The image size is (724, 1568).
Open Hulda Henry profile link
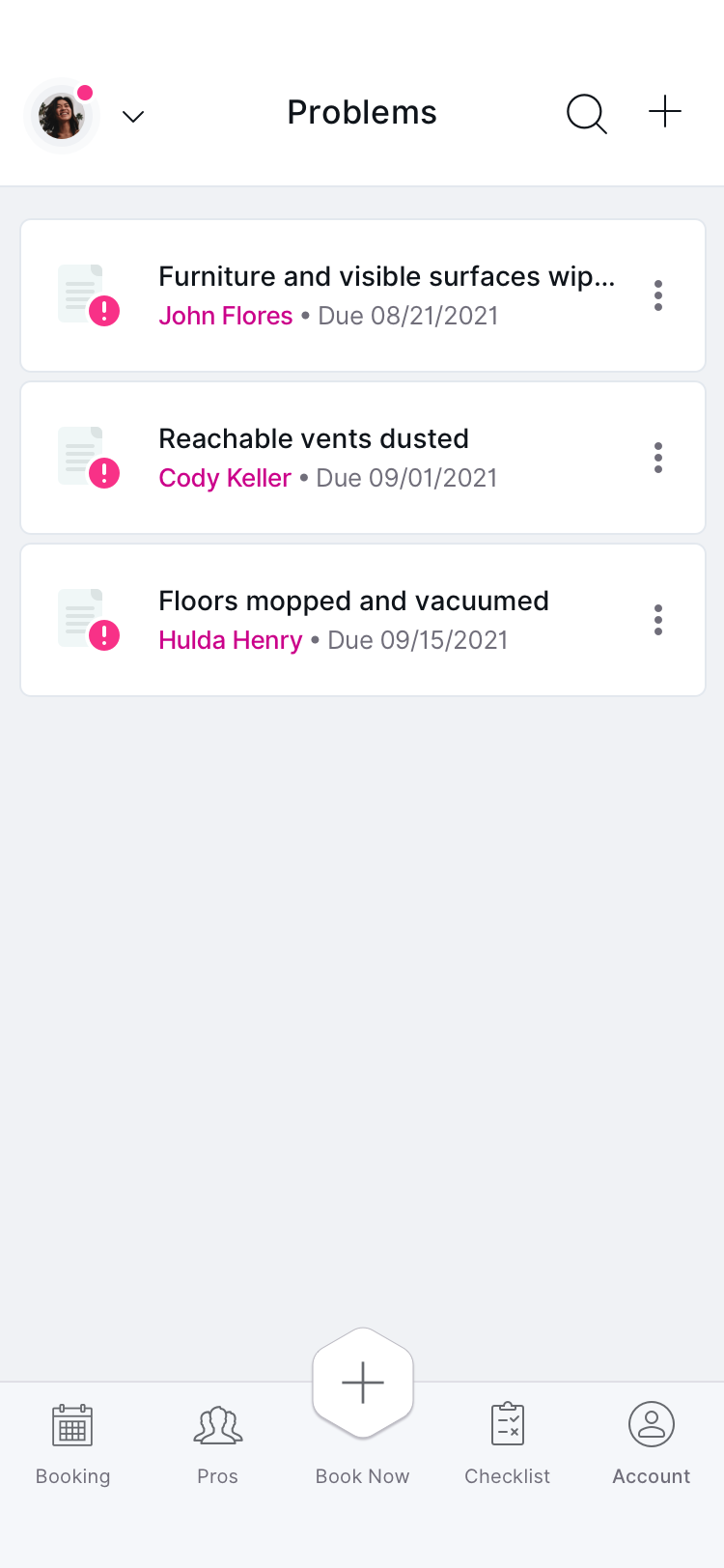click(x=231, y=640)
